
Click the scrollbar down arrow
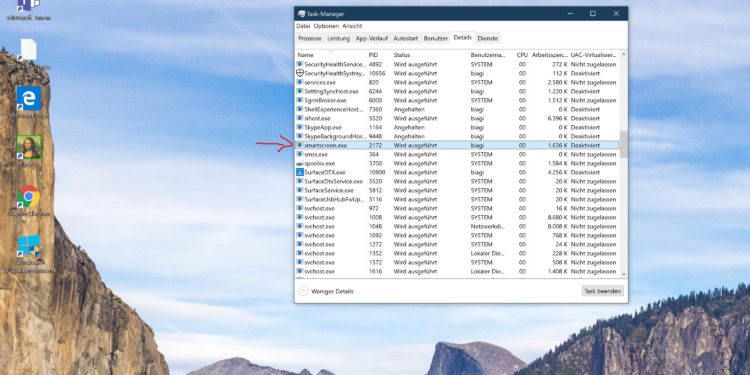pyautogui.click(x=623, y=274)
